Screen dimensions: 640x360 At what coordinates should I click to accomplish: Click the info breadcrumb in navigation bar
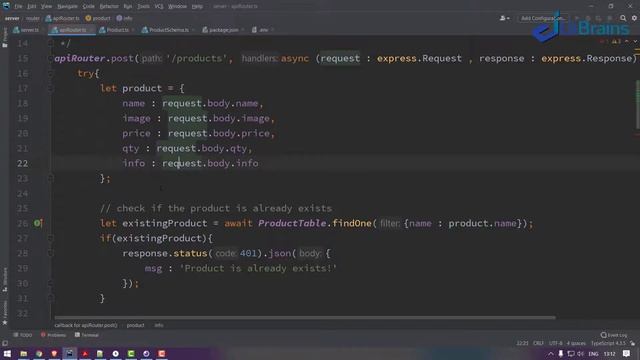pyautogui.click(x=124, y=18)
